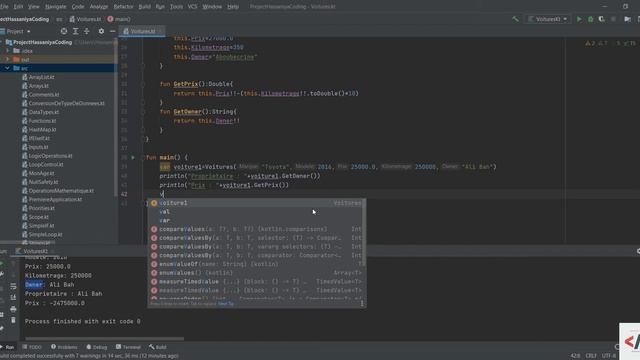Click the Build project hammer icon
Screen dimensions: 640x360
[516, 19]
